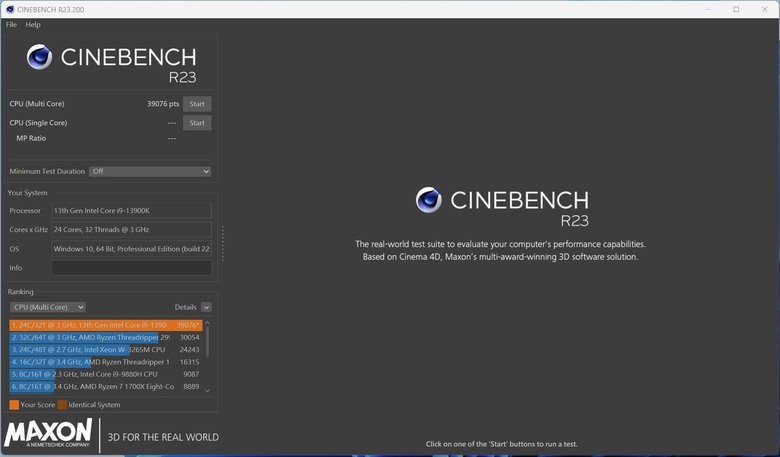The height and width of the screenshot is (457, 780).
Task: Click the Cinebench title bar app icon
Action: (x=10, y=9)
